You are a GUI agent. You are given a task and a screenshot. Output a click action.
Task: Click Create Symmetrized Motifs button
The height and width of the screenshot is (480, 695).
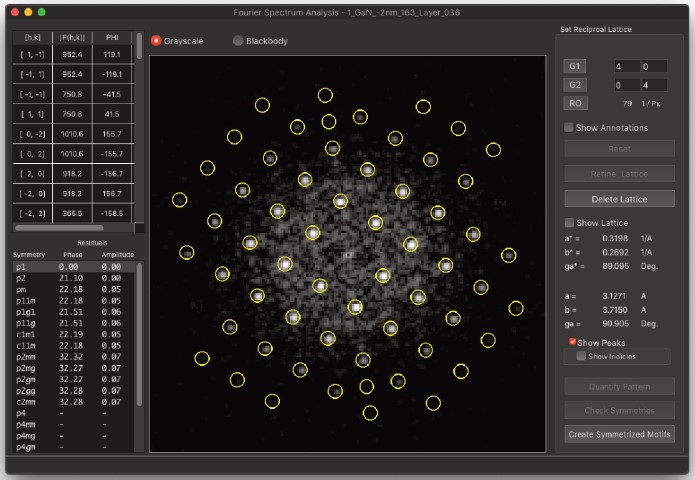(619, 434)
